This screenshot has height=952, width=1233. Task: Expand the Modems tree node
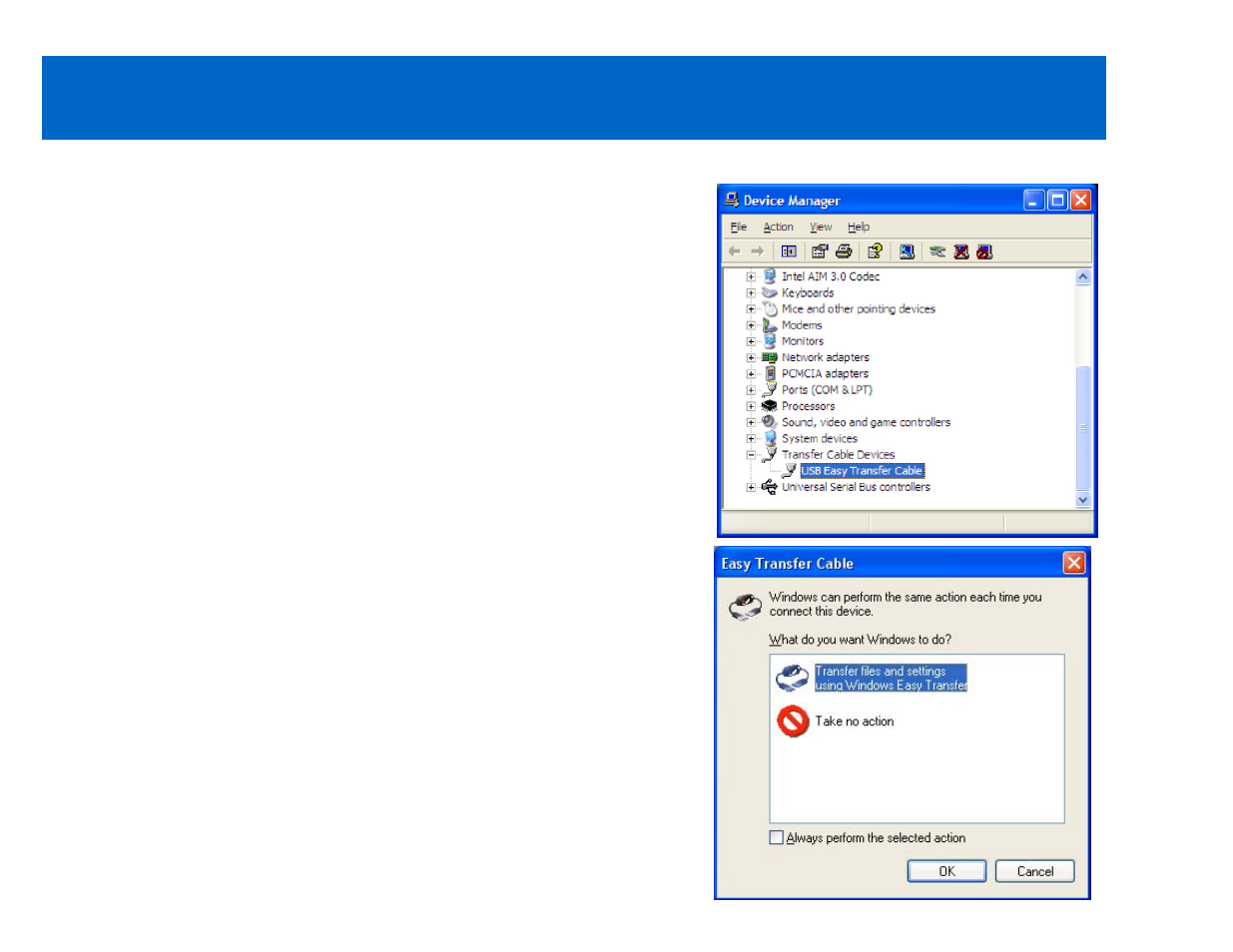(x=751, y=325)
